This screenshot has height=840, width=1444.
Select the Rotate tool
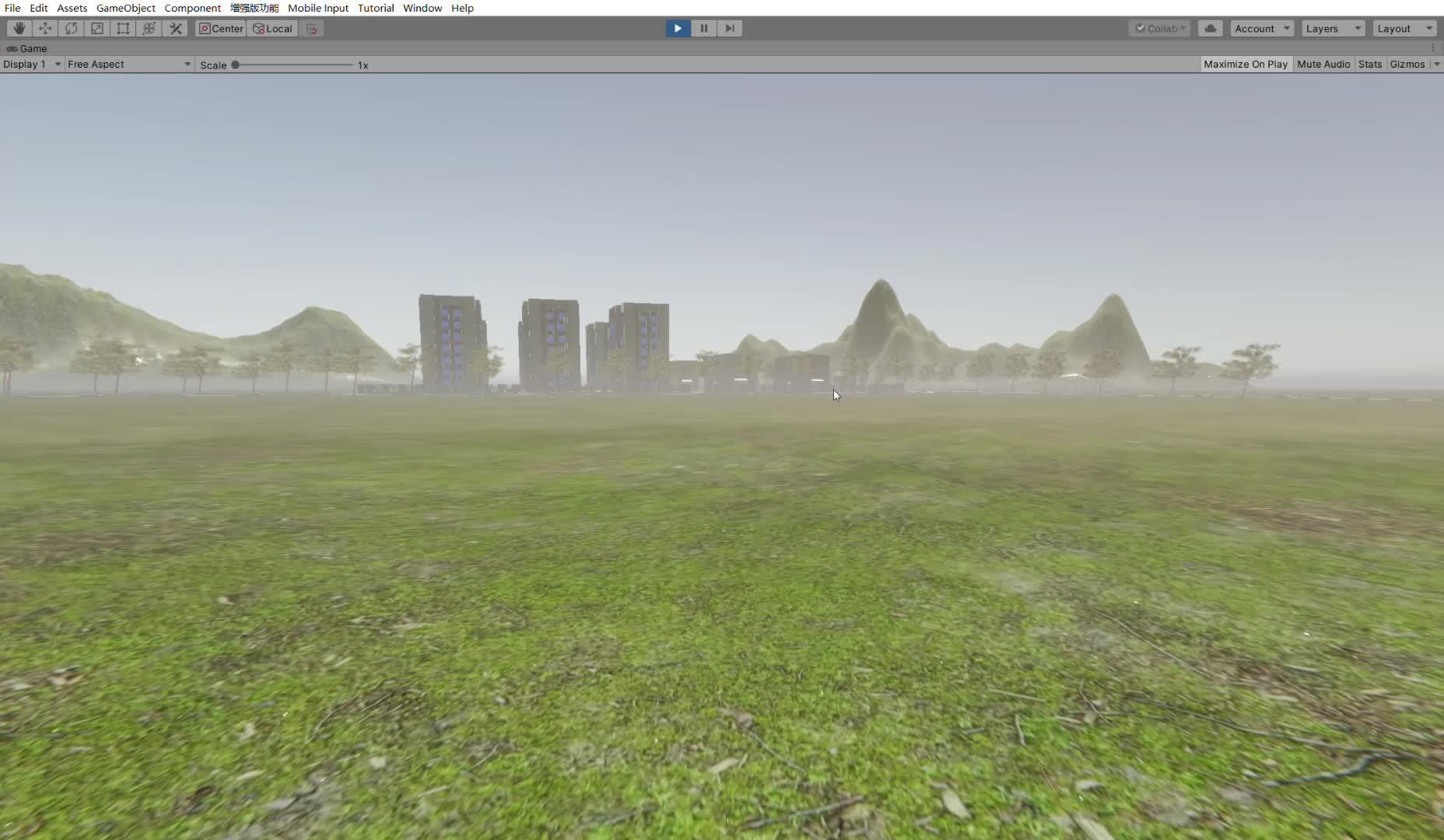(71, 29)
